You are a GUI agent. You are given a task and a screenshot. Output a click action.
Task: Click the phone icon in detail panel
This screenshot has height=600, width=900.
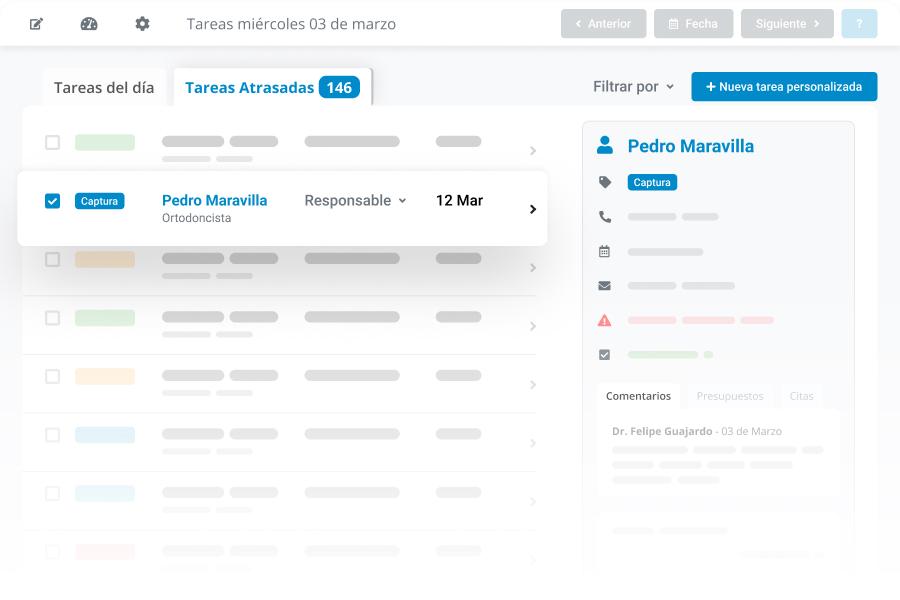(605, 217)
